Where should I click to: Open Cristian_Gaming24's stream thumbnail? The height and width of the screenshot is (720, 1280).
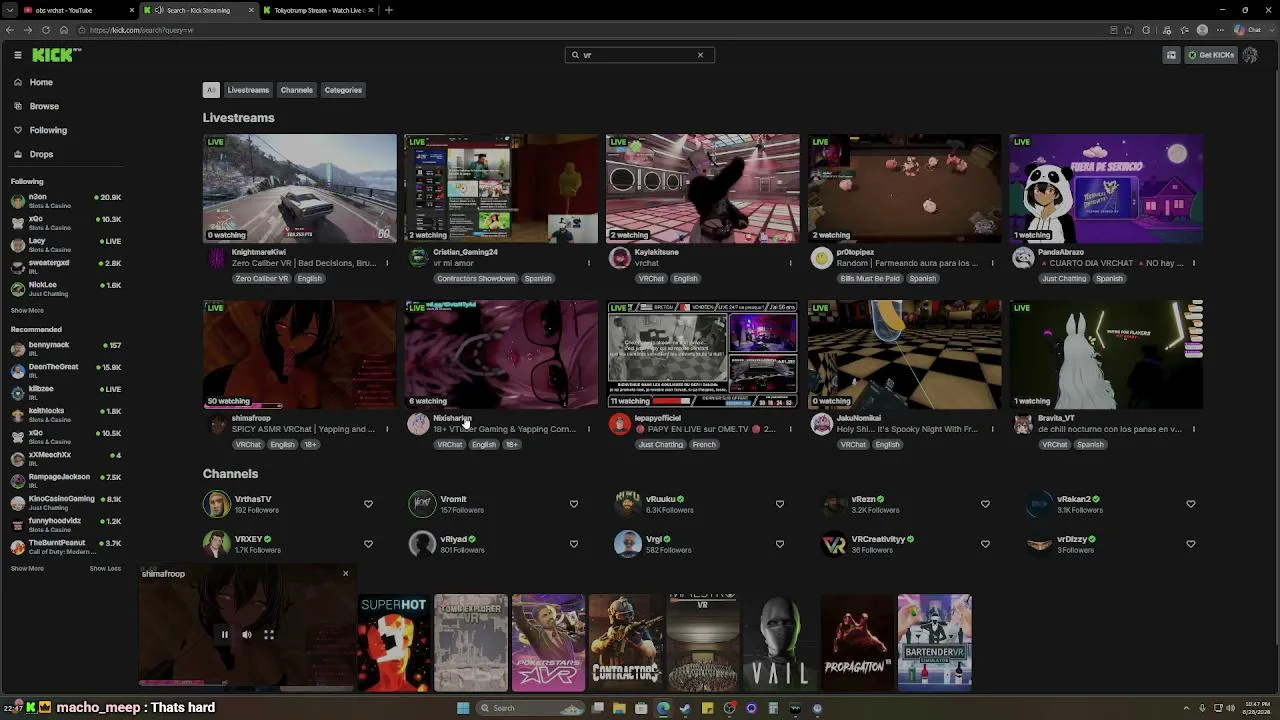pos(501,188)
